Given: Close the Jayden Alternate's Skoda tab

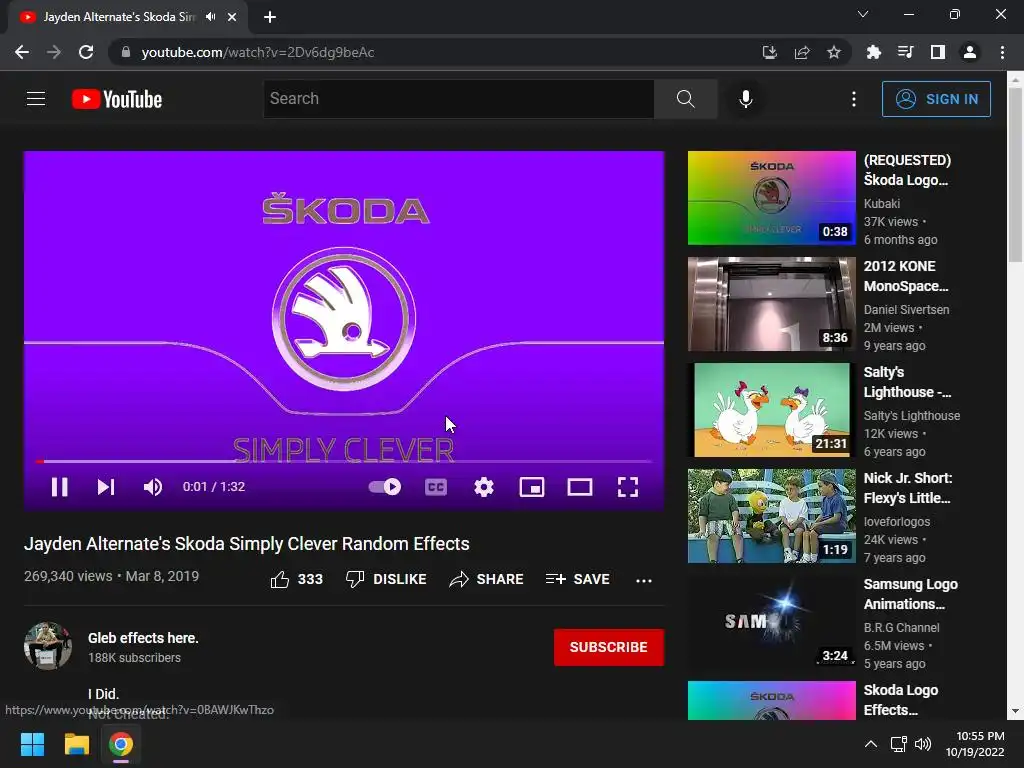Looking at the screenshot, I should (x=232, y=17).
